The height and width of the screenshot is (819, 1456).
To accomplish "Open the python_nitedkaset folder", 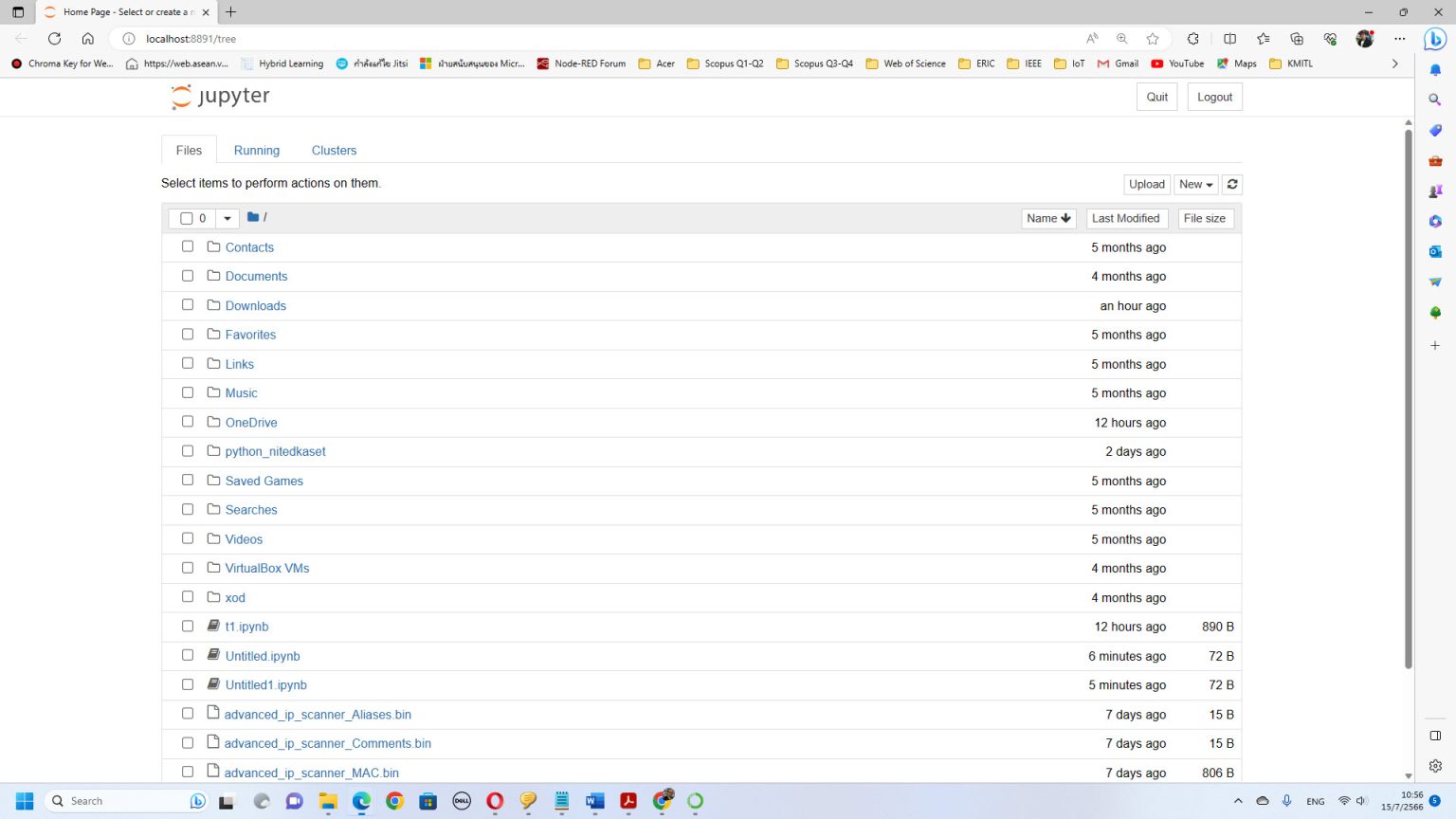I will [x=275, y=451].
